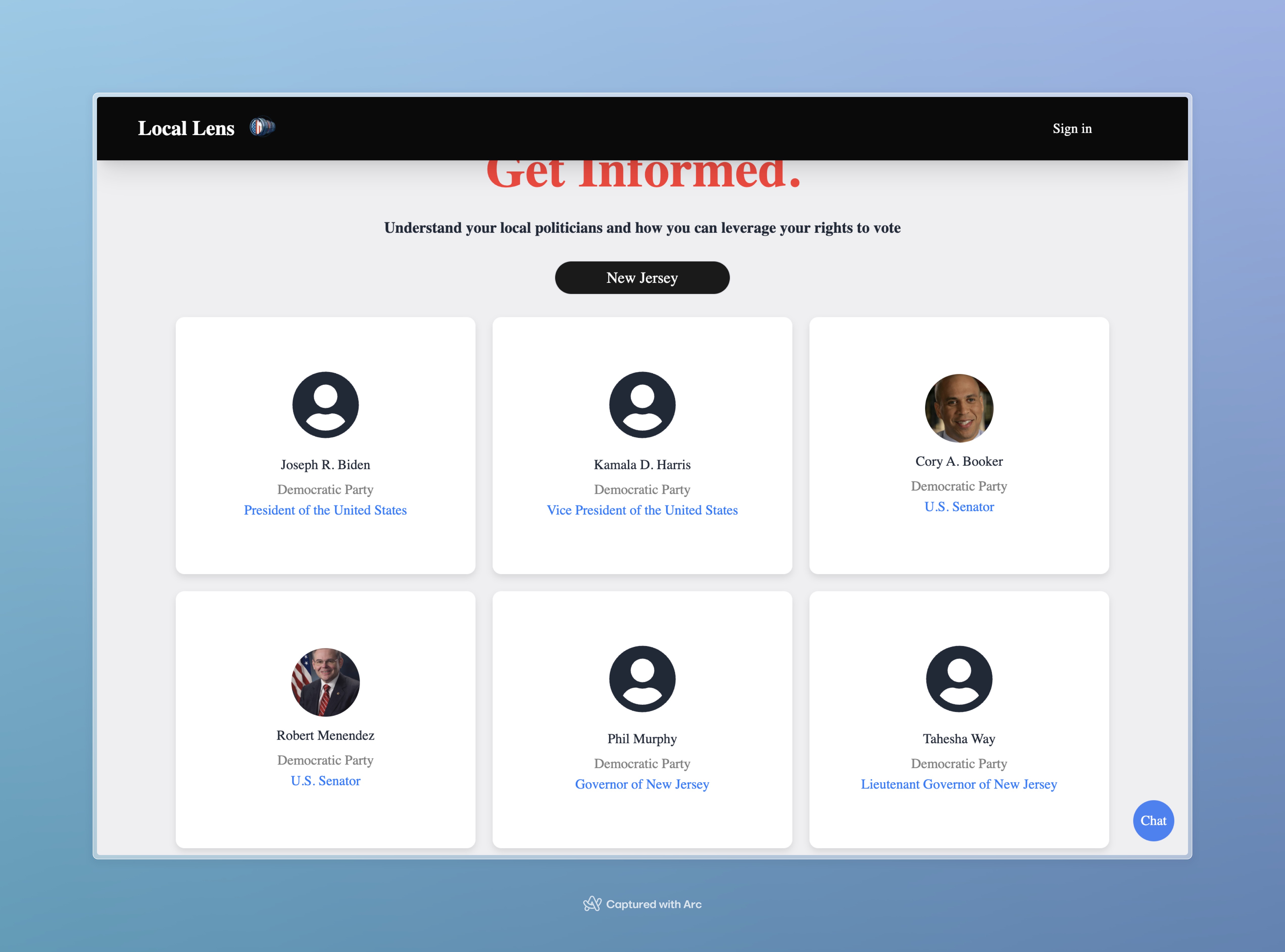Click Robert Menendez's U.S. Senator link
Screen dimensions: 1285x952
[326, 781]
